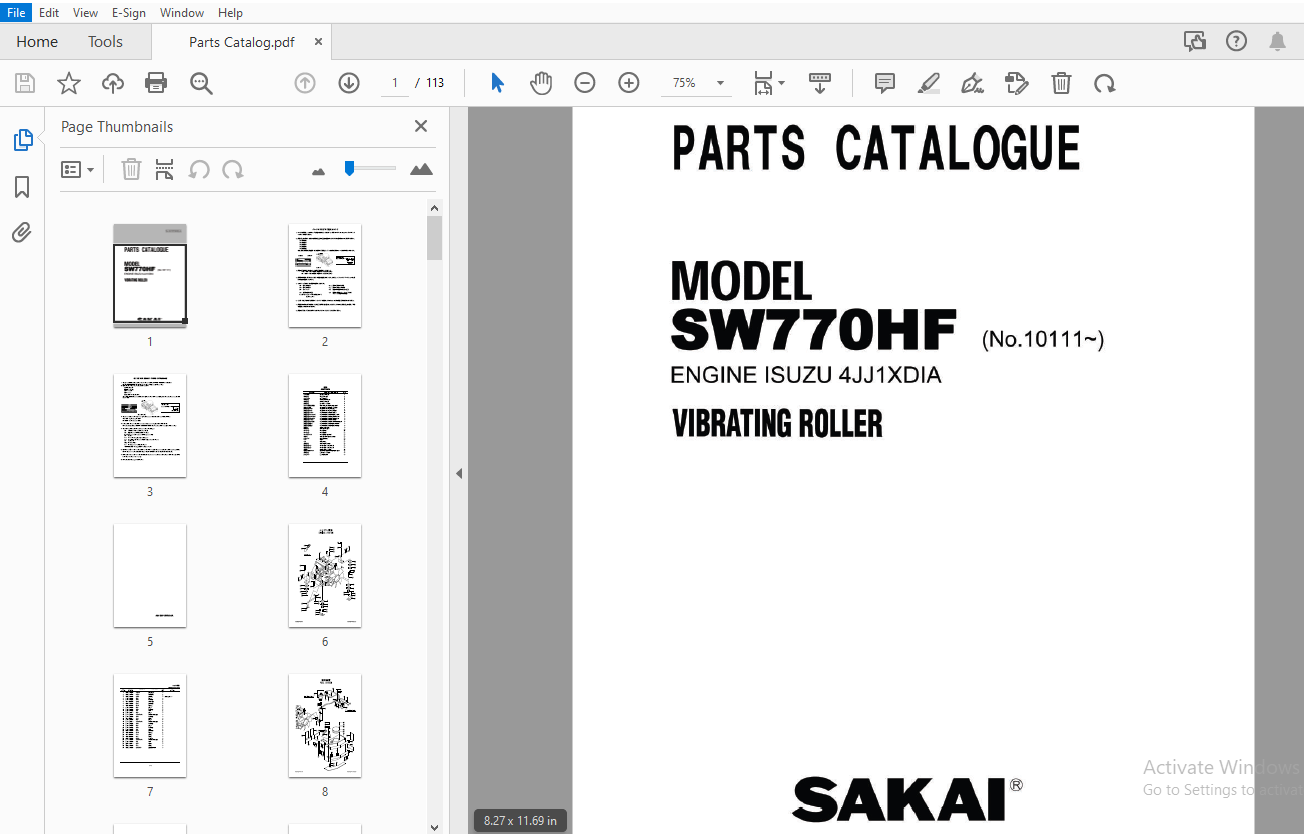Image resolution: width=1304 pixels, height=834 pixels.
Task: Select page 4 thumbnail
Action: [325, 425]
